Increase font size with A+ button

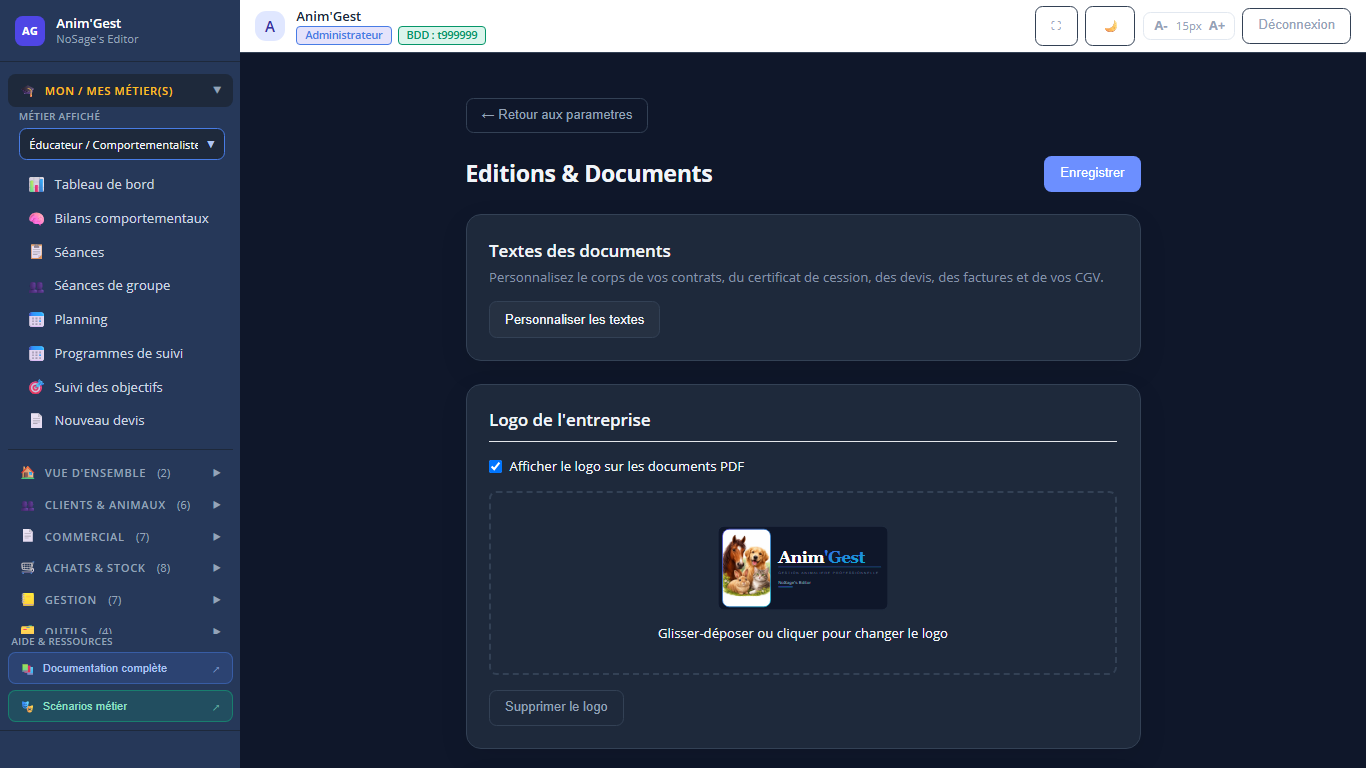(x=1217, y=26)
